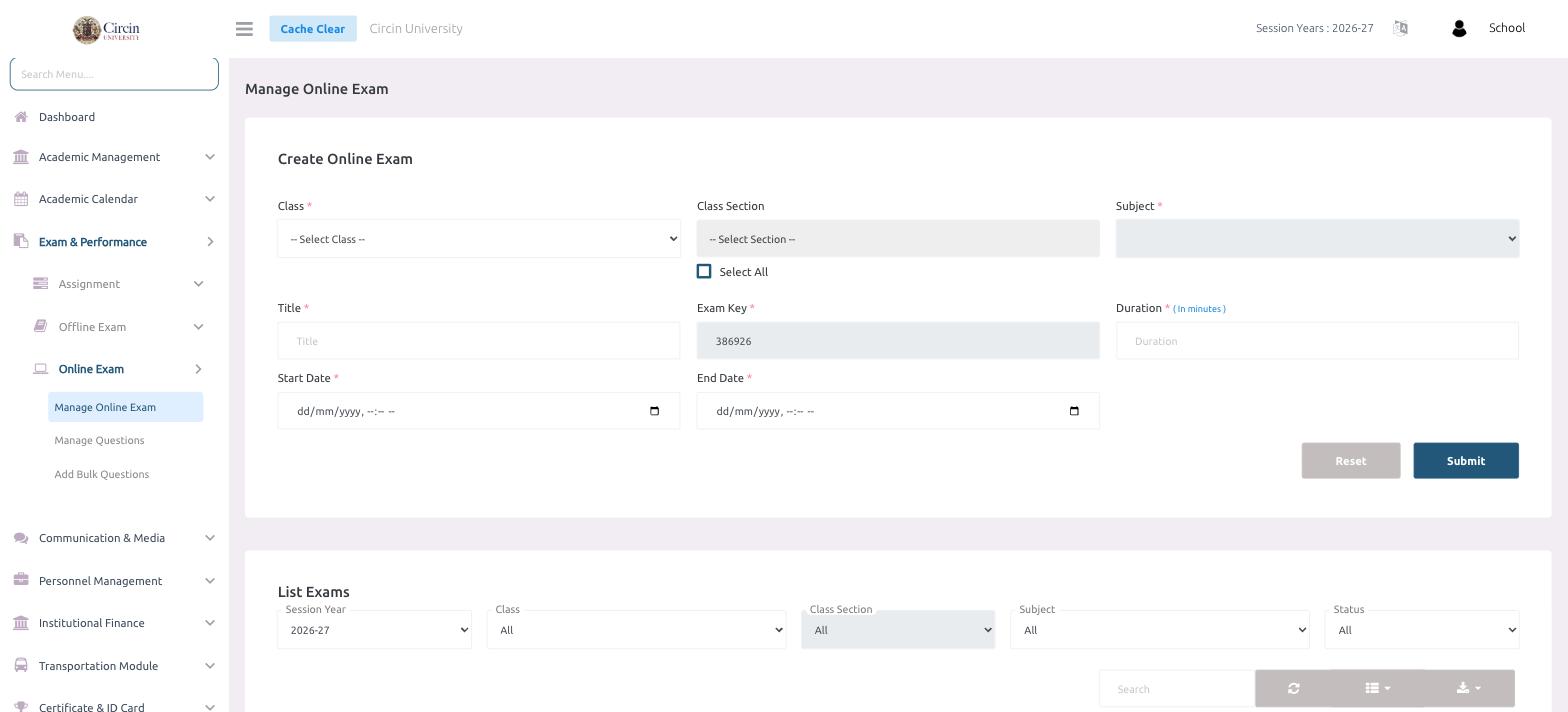Select Manage Online Exam menu item
The image size is (1568, 712).
coord(125,407)
